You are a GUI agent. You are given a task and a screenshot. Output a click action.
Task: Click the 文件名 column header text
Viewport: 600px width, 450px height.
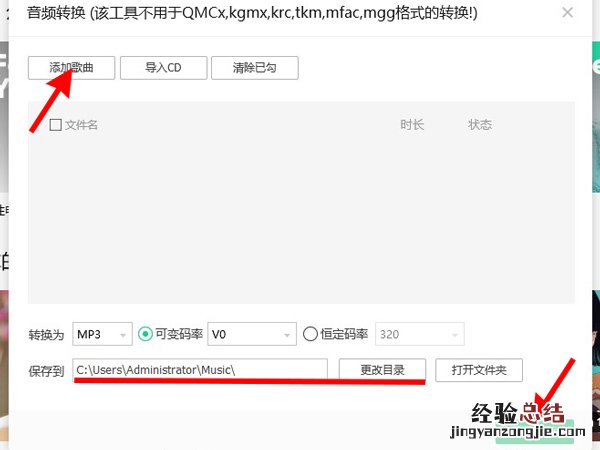pos(81,125)
